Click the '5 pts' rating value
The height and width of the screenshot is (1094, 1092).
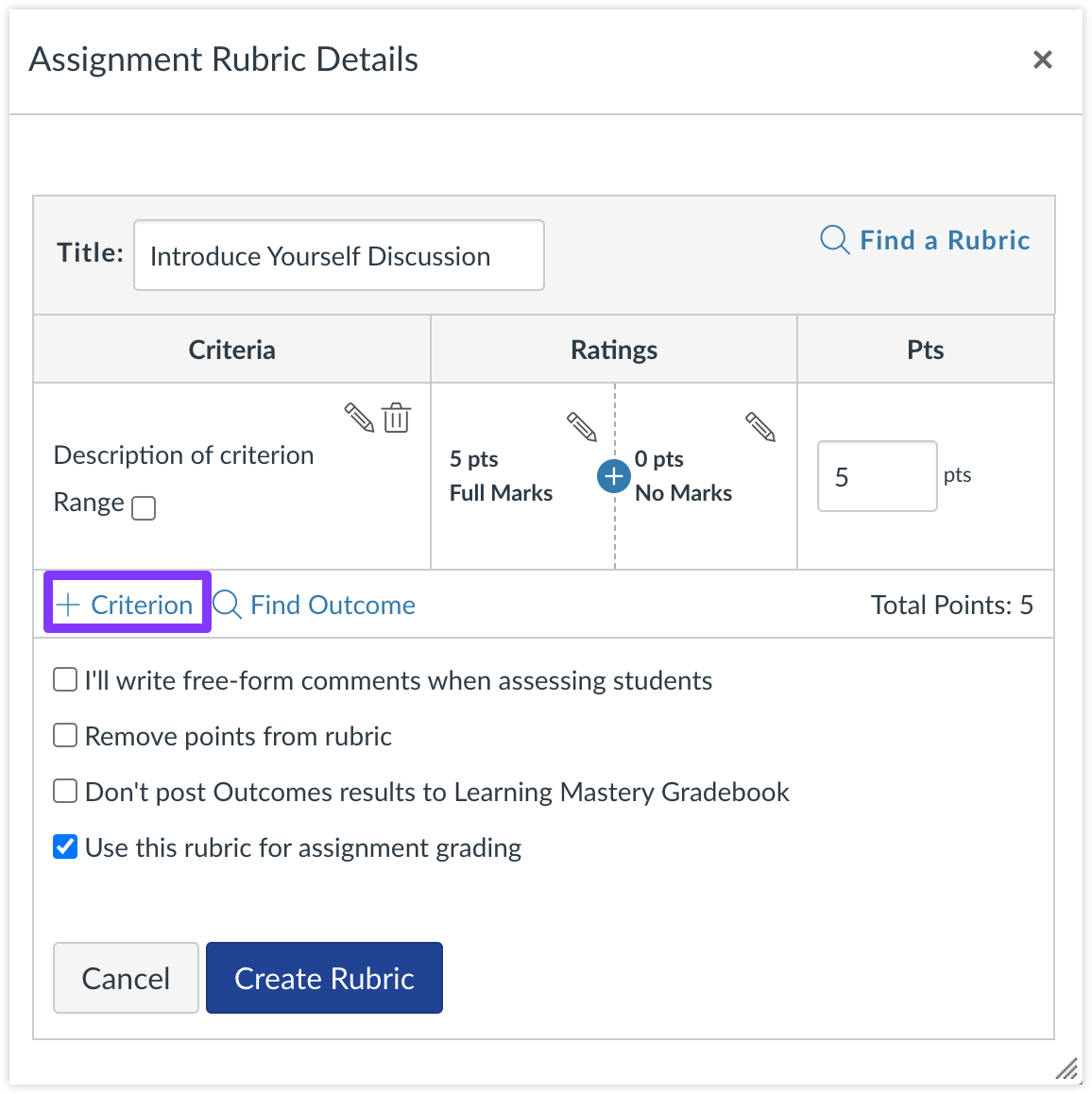[x=474, y=459]
